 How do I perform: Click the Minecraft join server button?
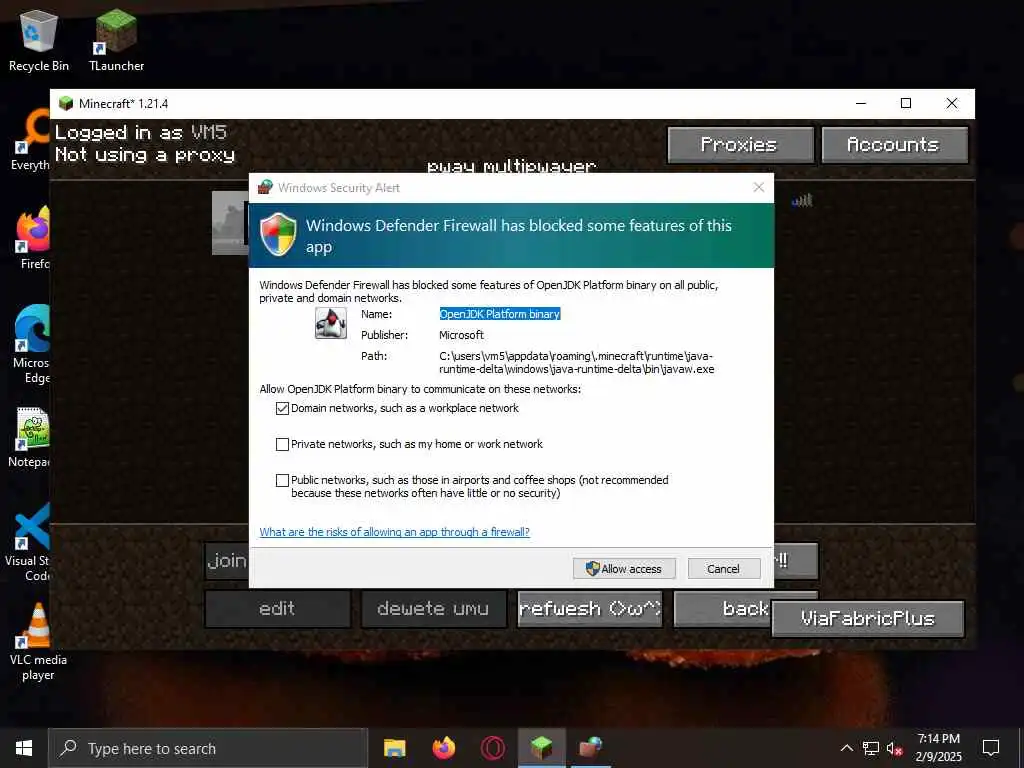coord(227,560)
